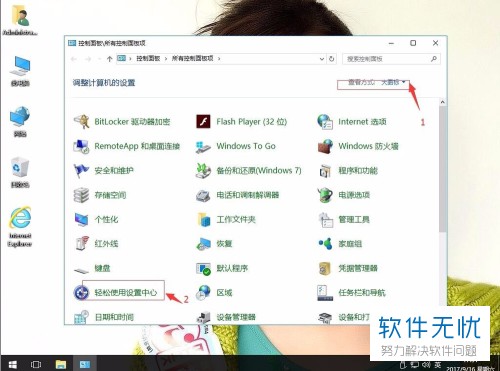Open the 查看方式 大图标 dropdown
Image resolution: width=500 pixels, height=371 pixels.
pos(394,82)
